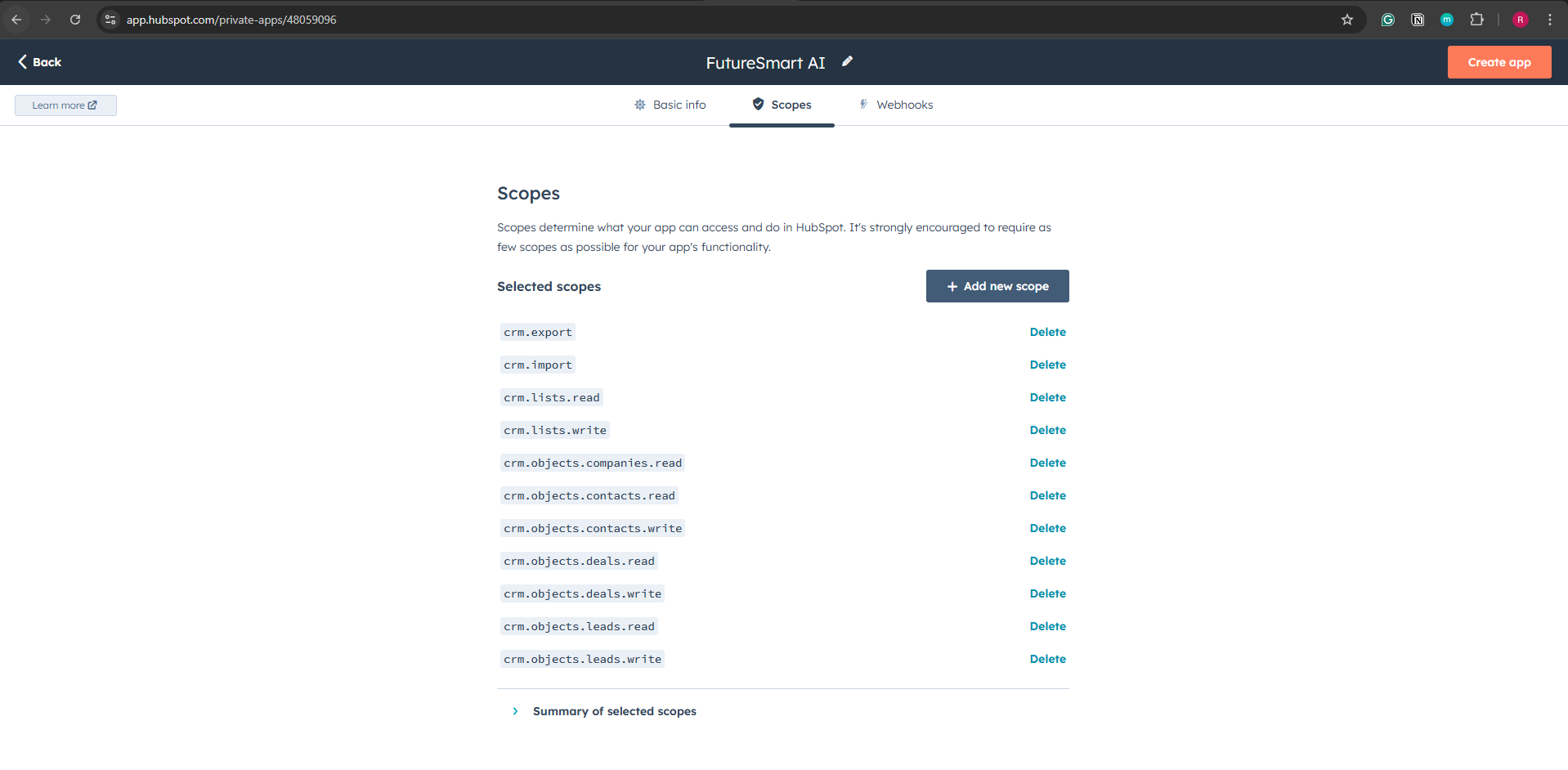The image size is (1568, 770).
Task: Edit app name with the pencil icon
Action: pyautogui.click(x=848, y=61)
